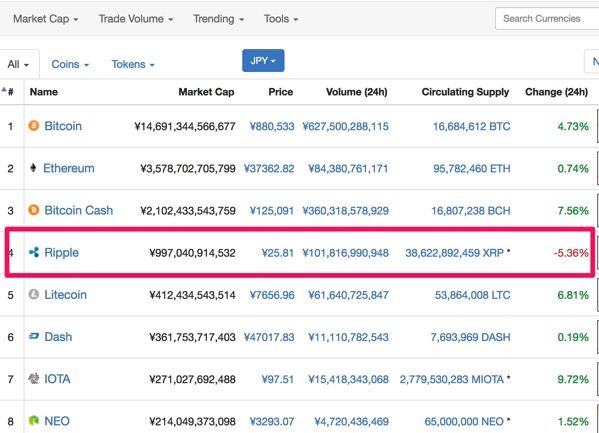This screenshot has width=599, height=433.
Task: Click the Litecoin logo icon
Action: point(34,294)
